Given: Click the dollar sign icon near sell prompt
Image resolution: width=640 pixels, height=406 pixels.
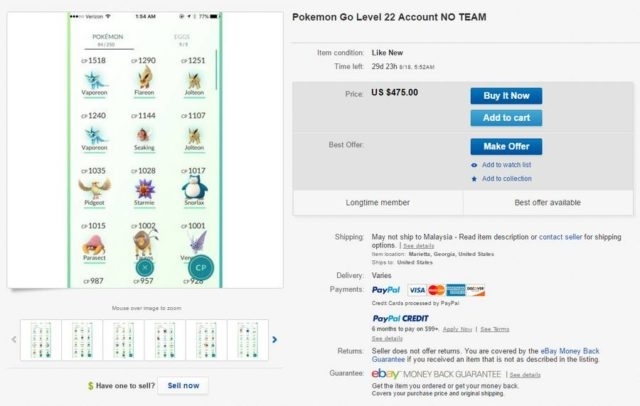Looking at the screenshot, I should point(91,385).
